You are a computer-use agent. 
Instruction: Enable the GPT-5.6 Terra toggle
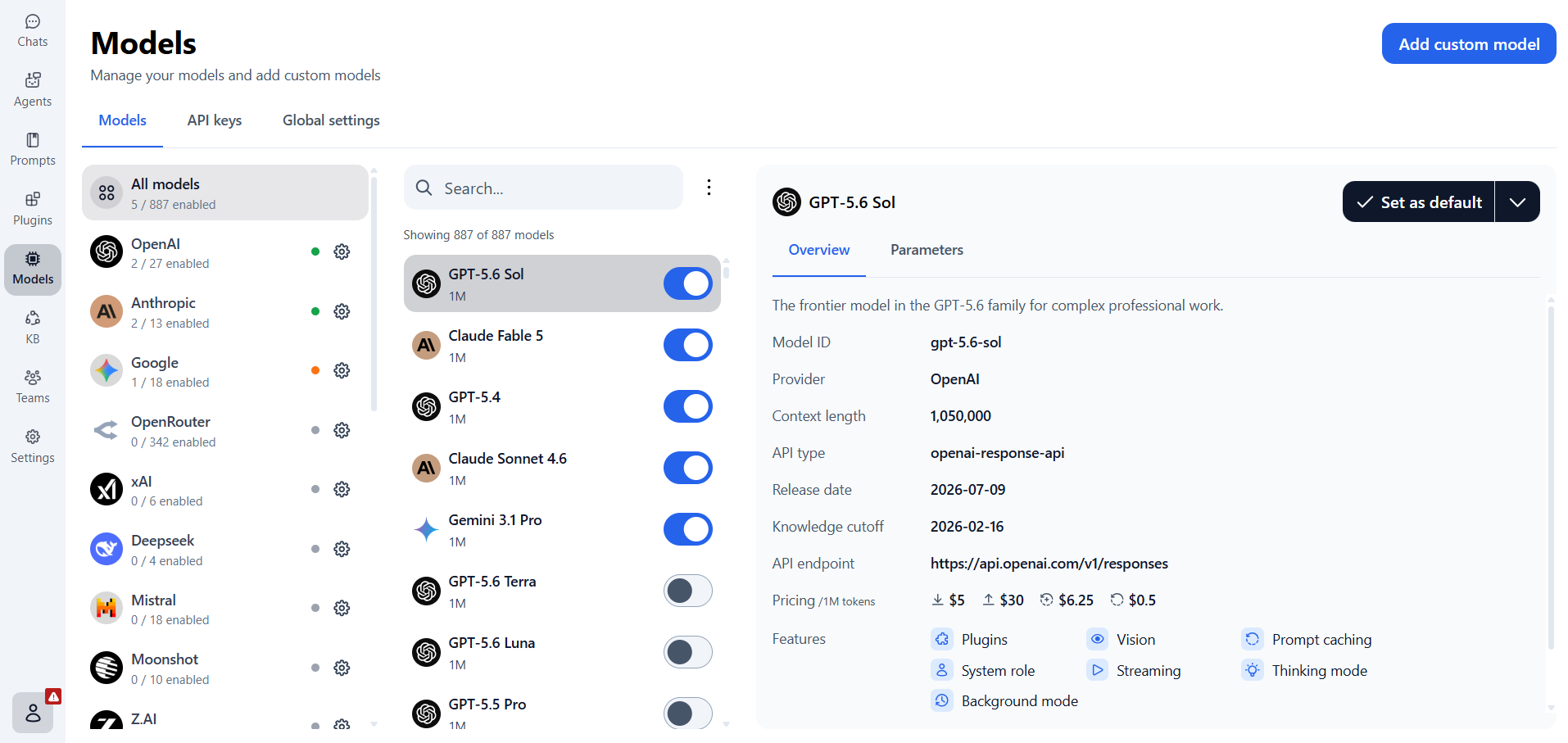pos(688,591)
